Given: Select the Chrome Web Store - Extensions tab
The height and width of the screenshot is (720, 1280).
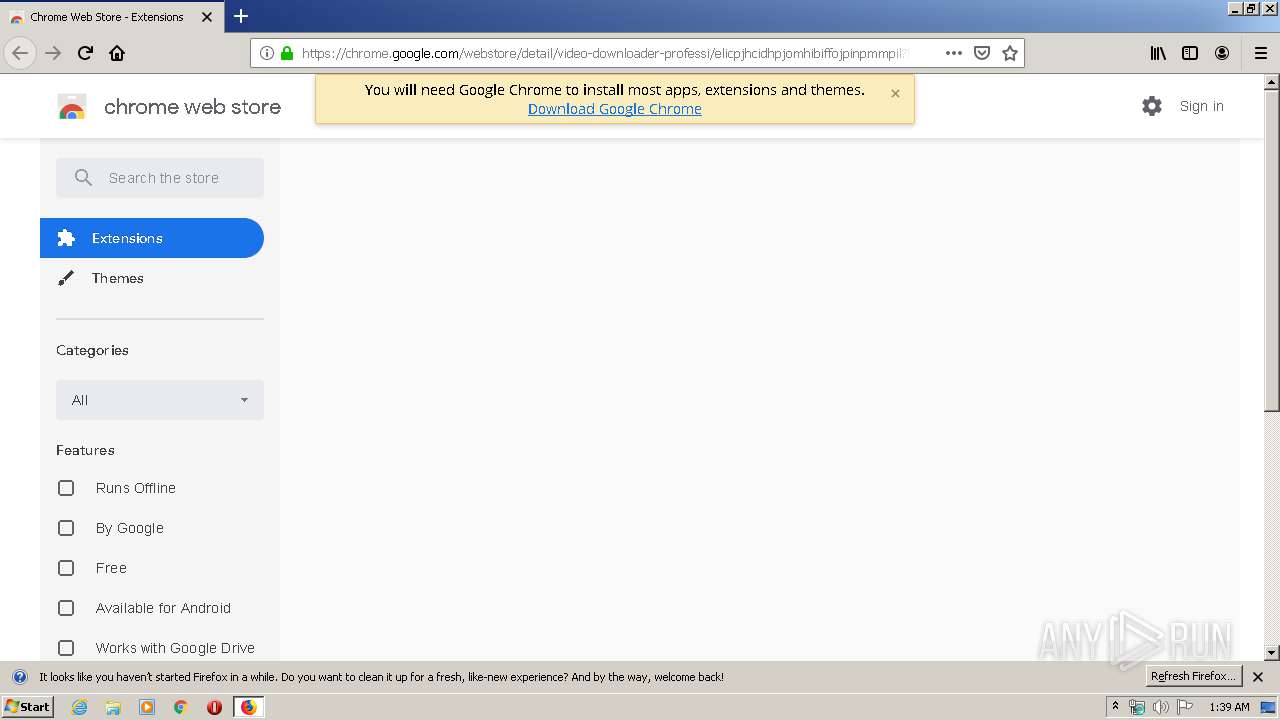Looking at the screenshot, I should [112, 17].
